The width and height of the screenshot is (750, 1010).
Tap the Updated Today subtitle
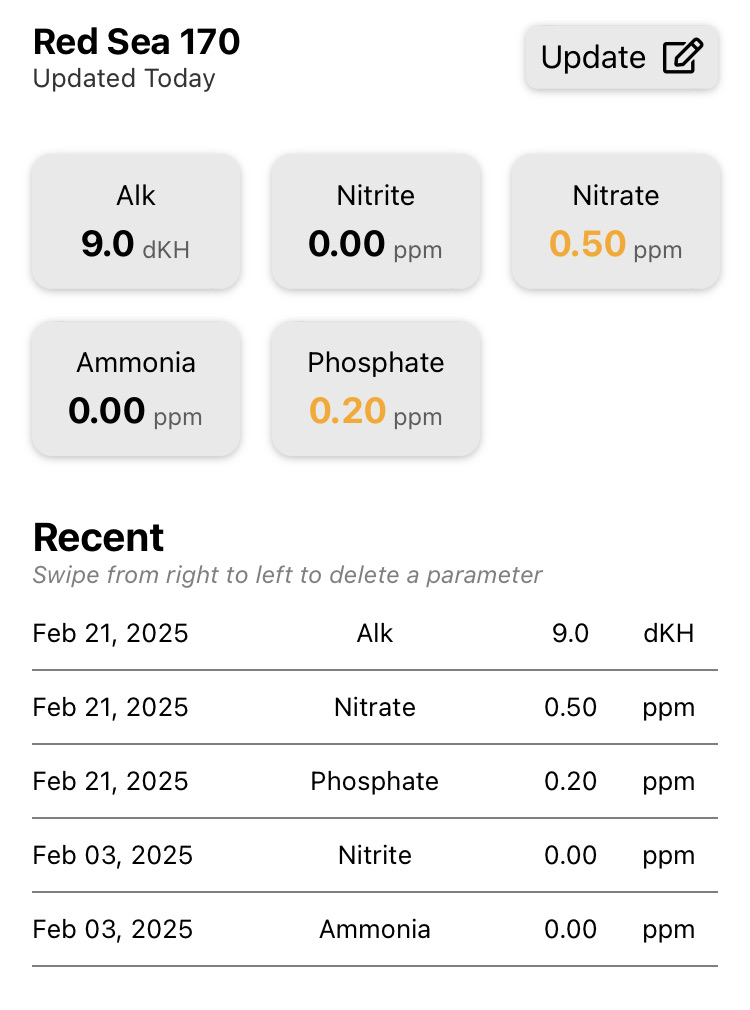click(x=124, y=78)
